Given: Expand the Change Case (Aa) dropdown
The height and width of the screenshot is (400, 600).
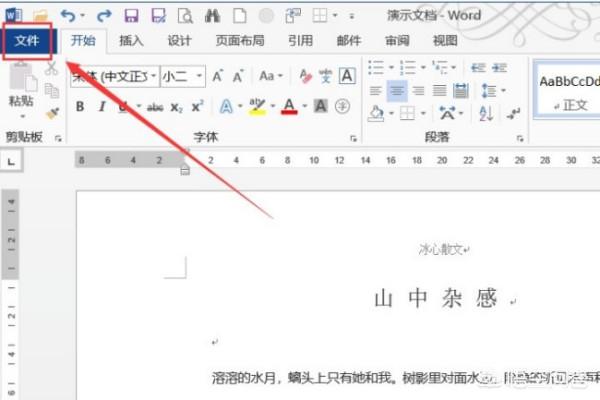Looking at the screenshot, I should [x=270, y=76].
